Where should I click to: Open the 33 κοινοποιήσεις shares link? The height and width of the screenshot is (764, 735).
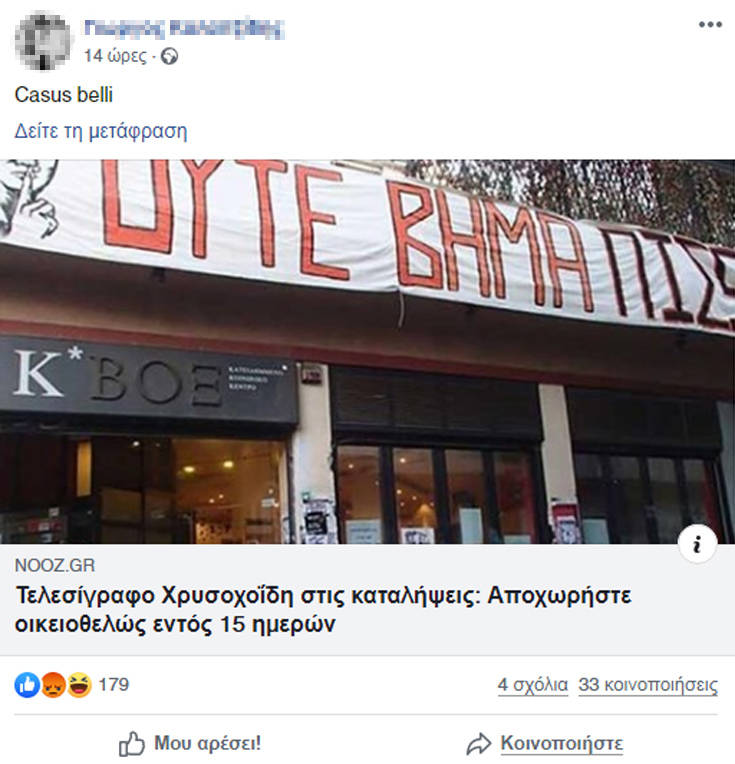coord(648,685)
